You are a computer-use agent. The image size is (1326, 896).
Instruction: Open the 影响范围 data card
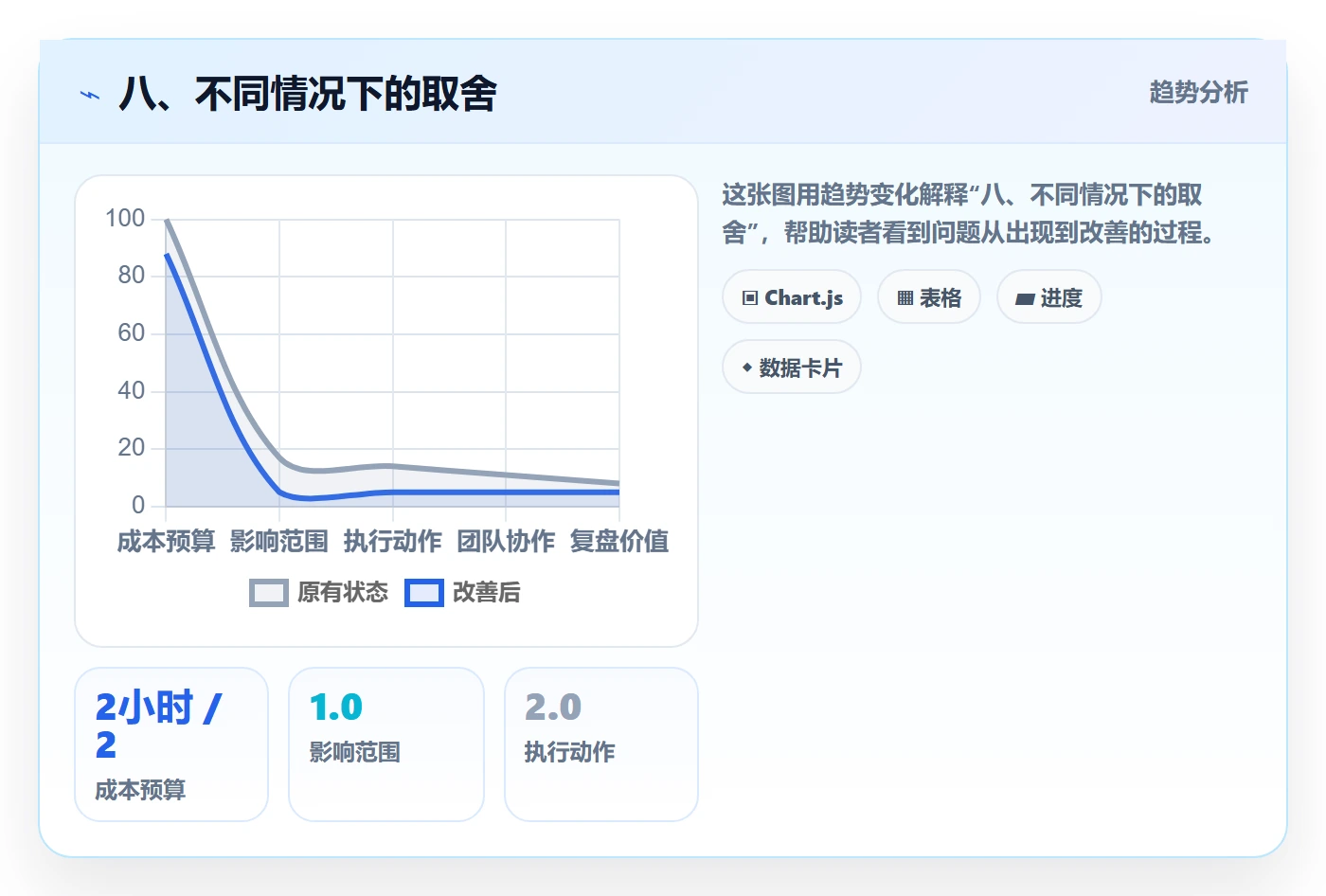pos(386,744)
